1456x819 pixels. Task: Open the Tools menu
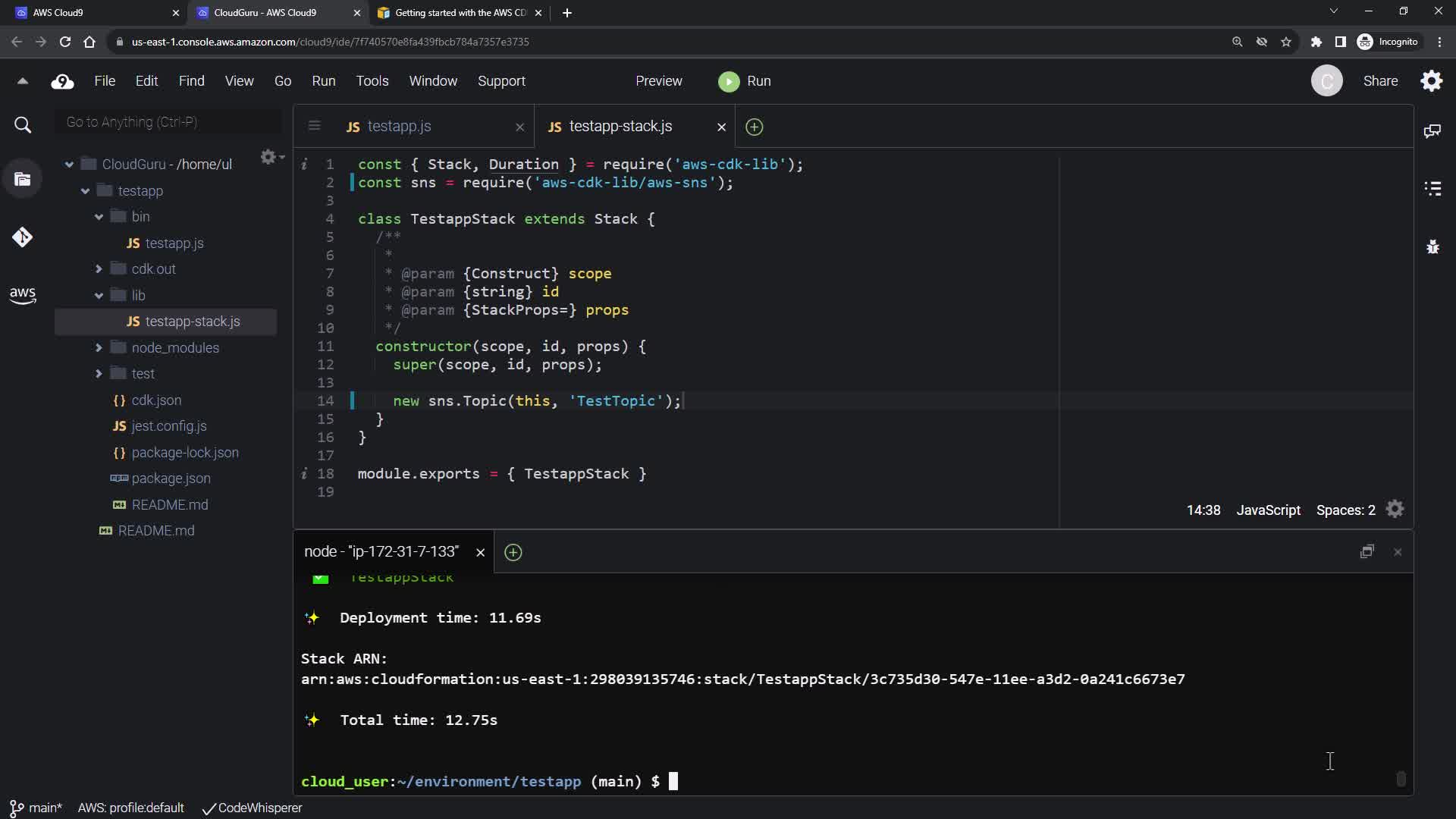point(372,81)
